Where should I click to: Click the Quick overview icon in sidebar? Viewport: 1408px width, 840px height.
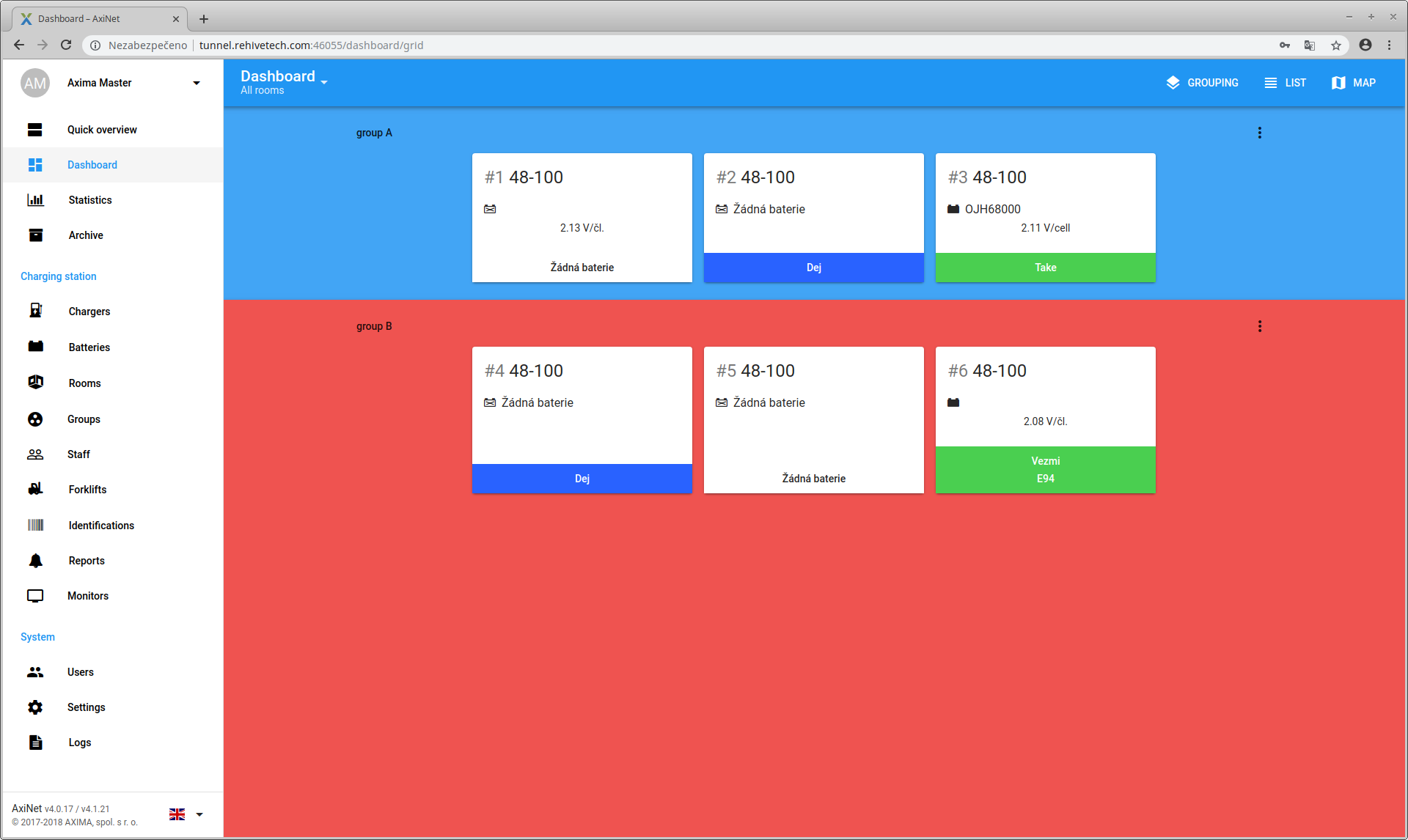(x=35, y=129)
